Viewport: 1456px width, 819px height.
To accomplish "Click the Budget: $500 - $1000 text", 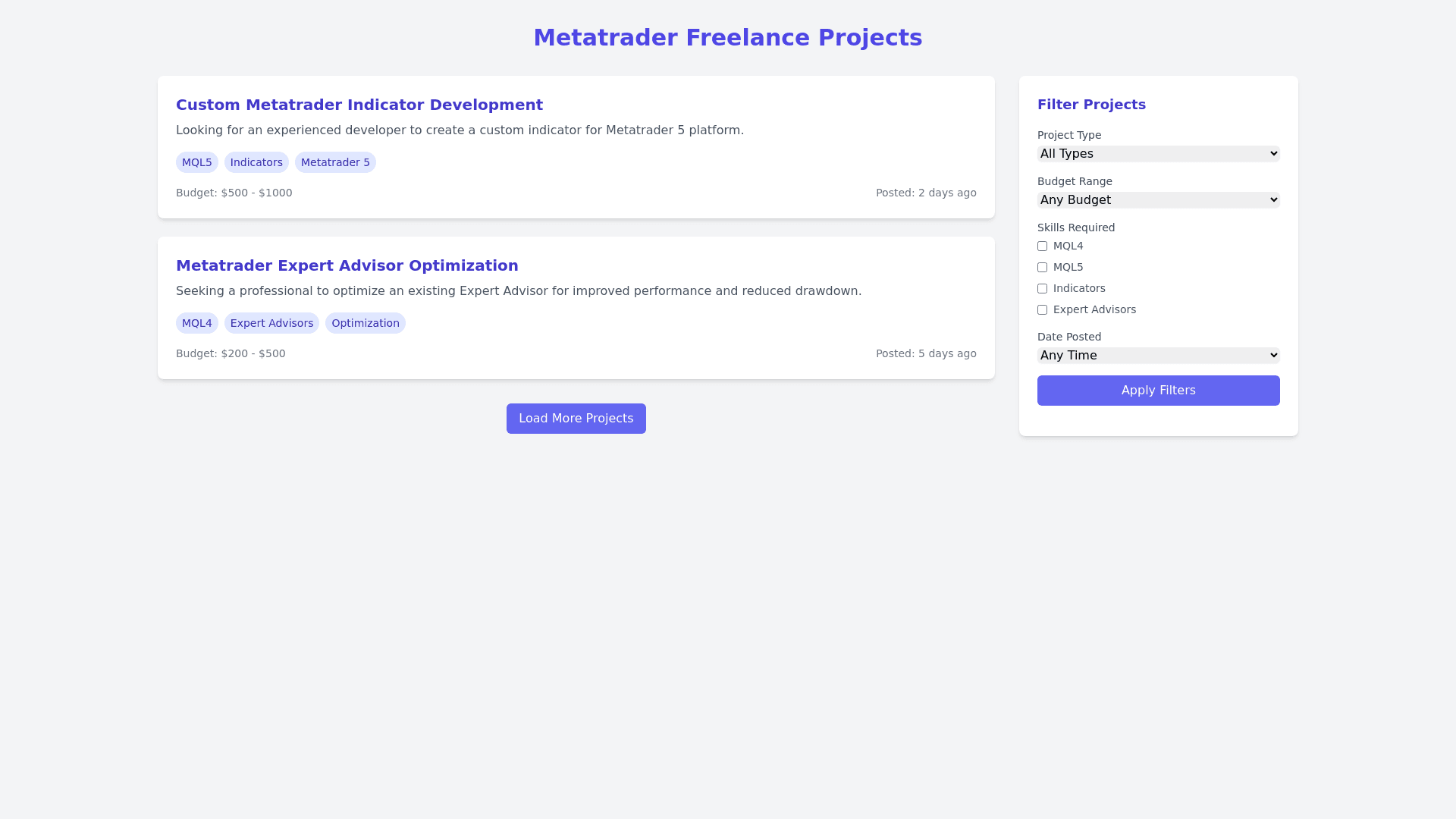I will pyautogui.click(x=234, y=193).
